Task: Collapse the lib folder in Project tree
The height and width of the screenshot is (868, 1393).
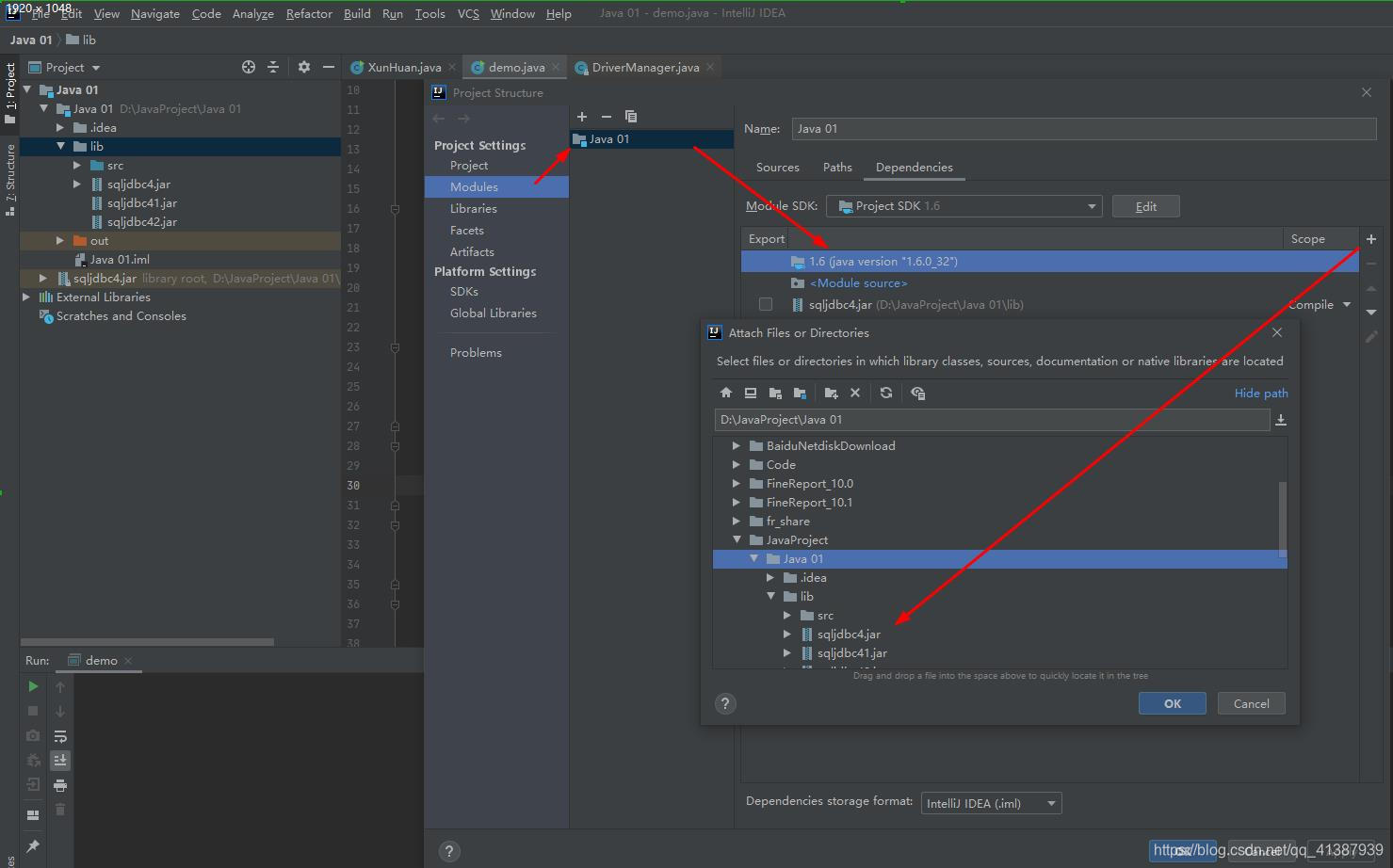Action: 60,146
